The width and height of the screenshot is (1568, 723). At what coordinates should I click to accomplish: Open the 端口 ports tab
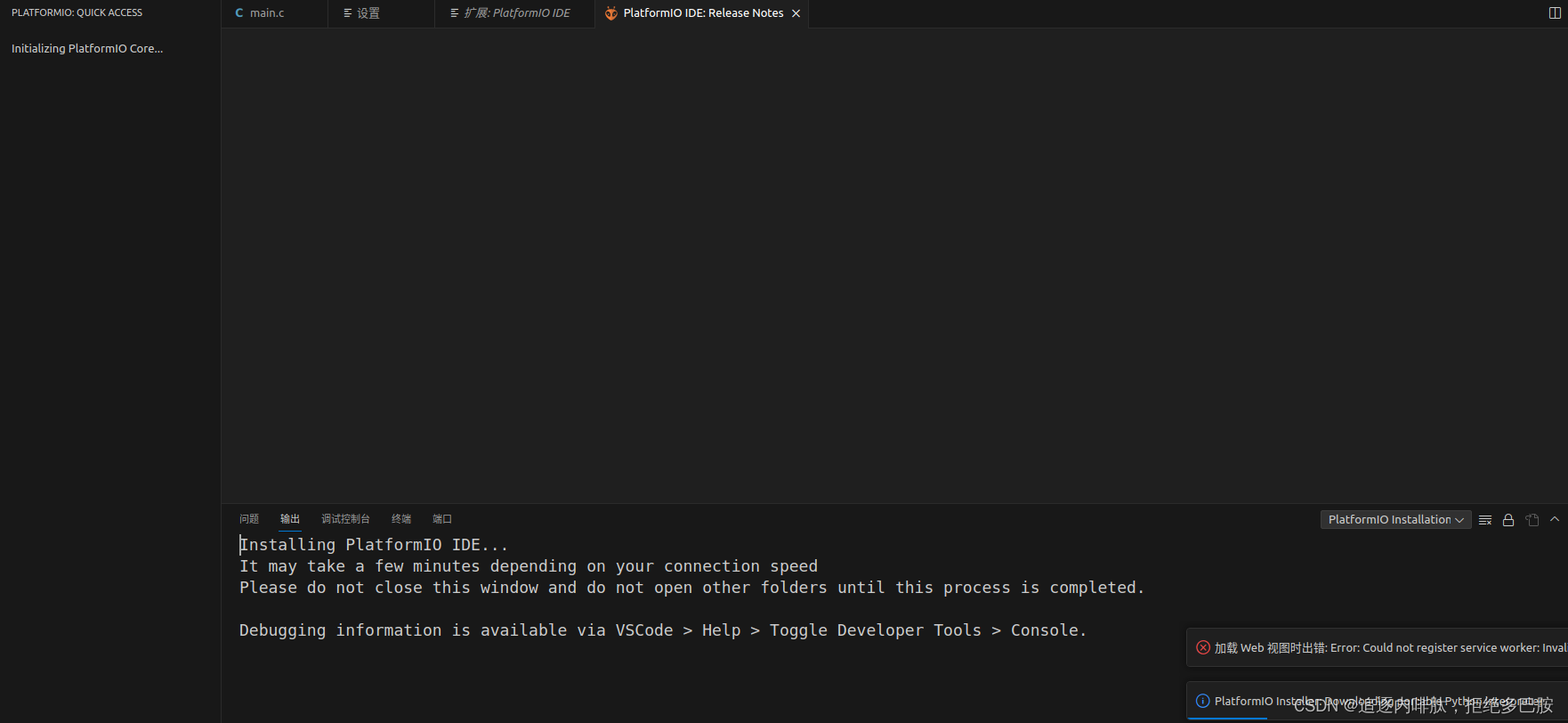442,519
